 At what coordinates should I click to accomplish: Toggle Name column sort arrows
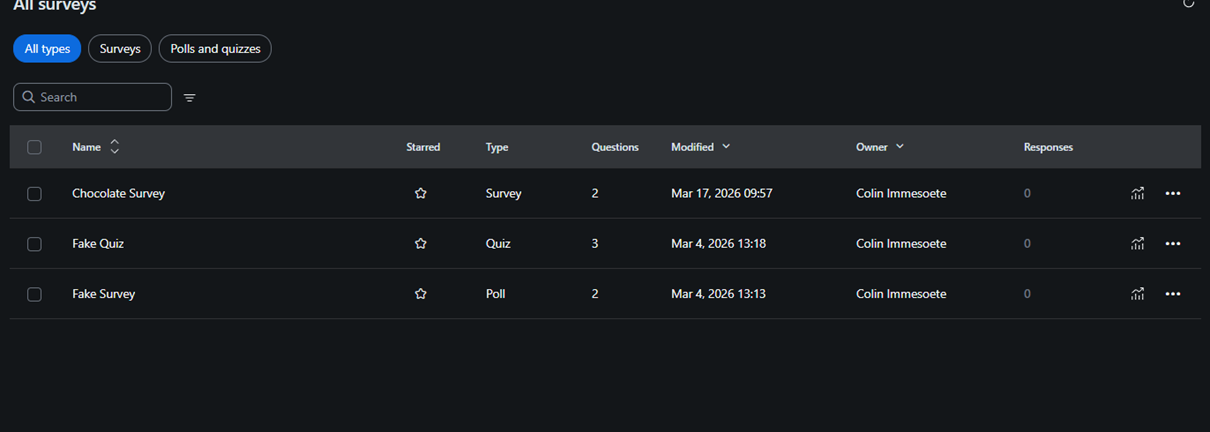(115, 147)
